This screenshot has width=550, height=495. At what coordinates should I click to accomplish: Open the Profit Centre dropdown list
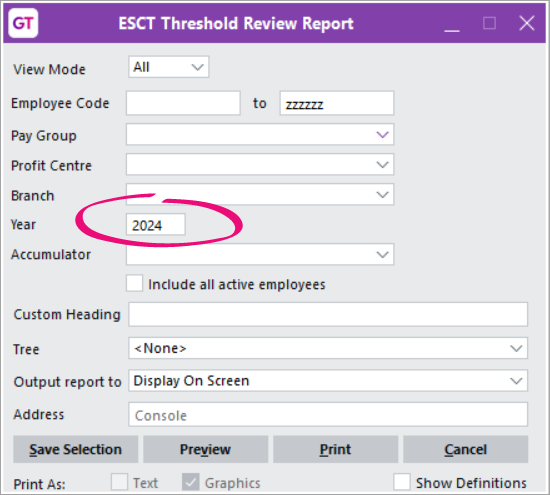pyautogui.click(x=260, y=165)
